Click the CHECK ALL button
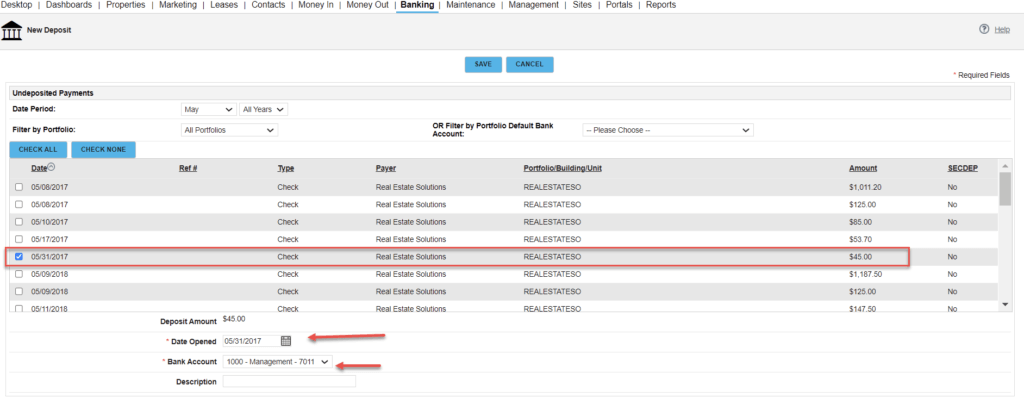This screenshot has width=1024, height=410. pyautogui.click(x=38, y=150)
